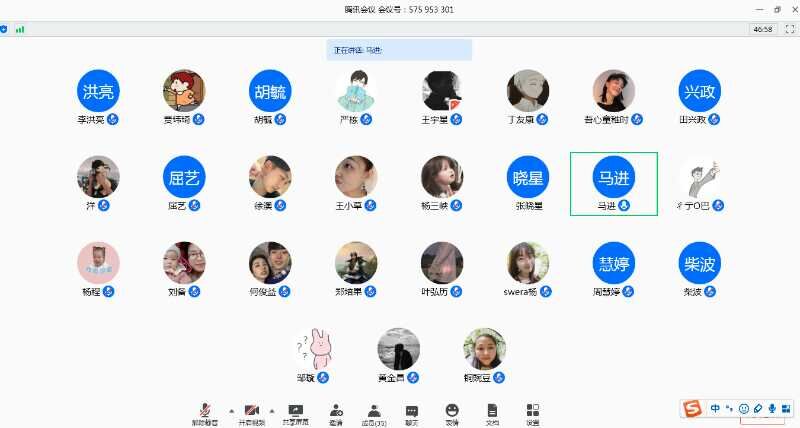Expand the arrow next to the video button
Image resolution: width=800 pixels, height=428 pixels.
point(272,410)
